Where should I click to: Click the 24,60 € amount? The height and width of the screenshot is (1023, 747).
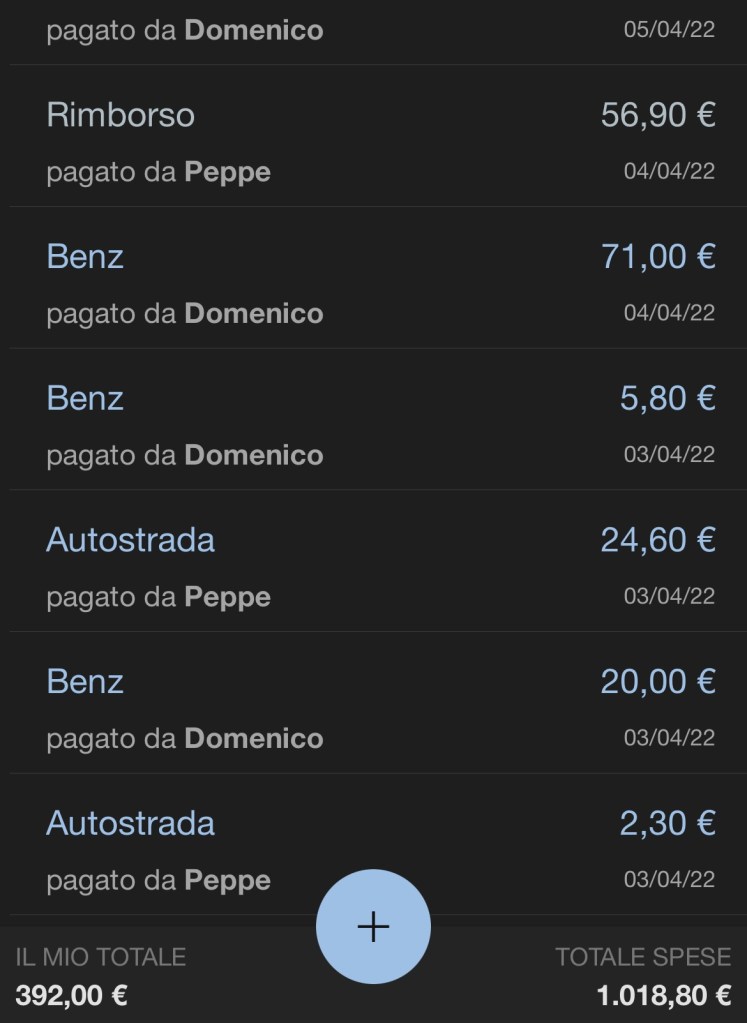click(x=657, y=540)
